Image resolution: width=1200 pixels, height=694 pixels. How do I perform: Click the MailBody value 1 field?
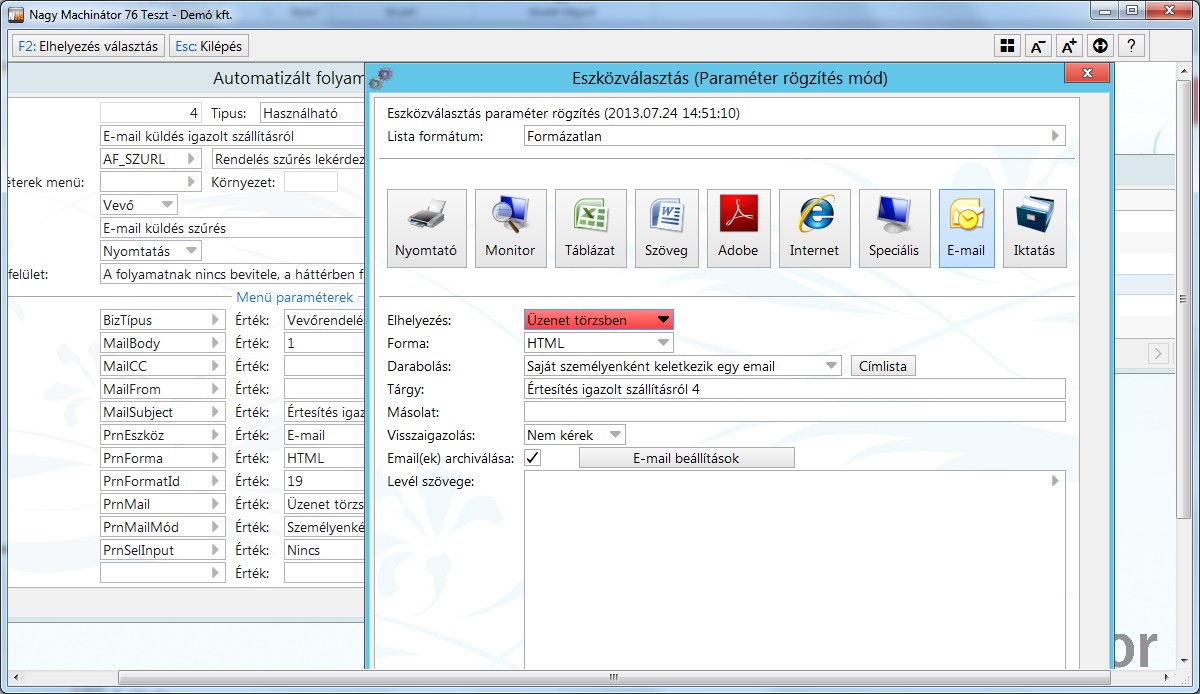point(324,343)
